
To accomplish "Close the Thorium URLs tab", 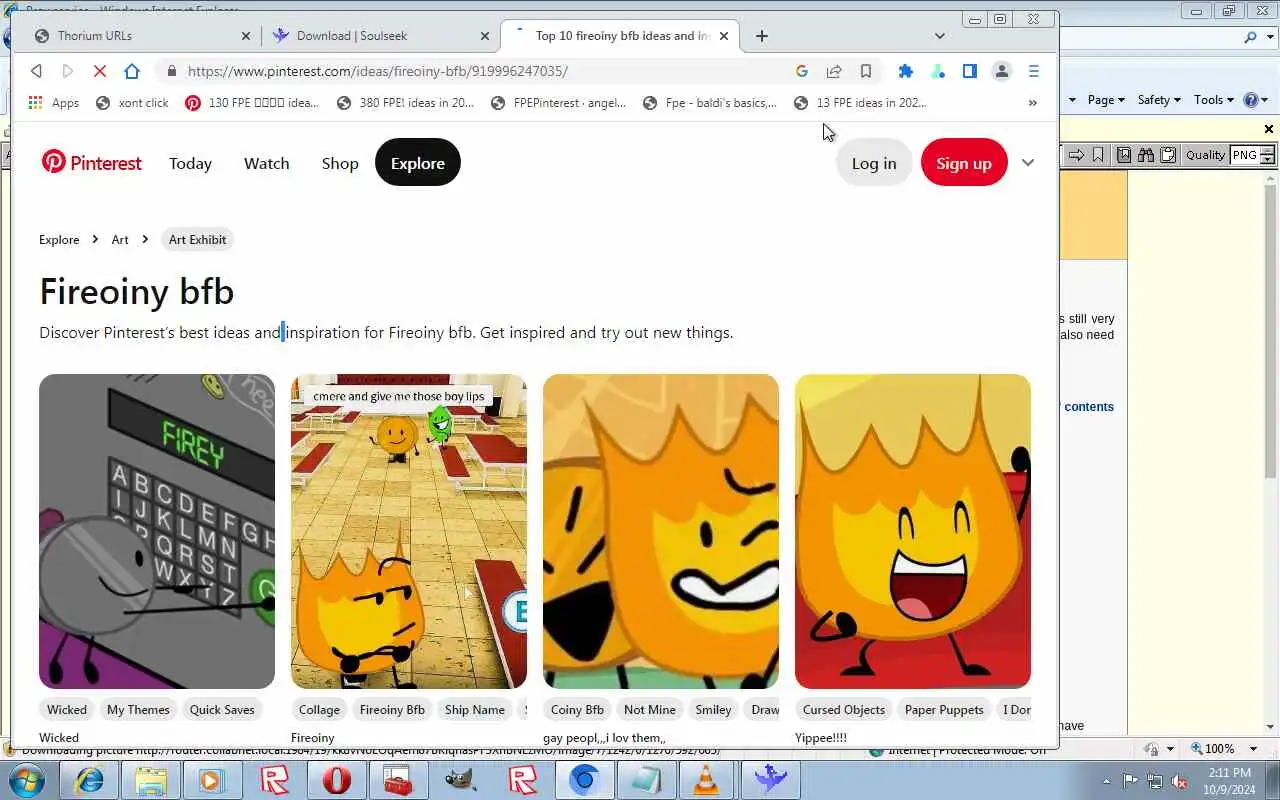I will pos(246,36).
